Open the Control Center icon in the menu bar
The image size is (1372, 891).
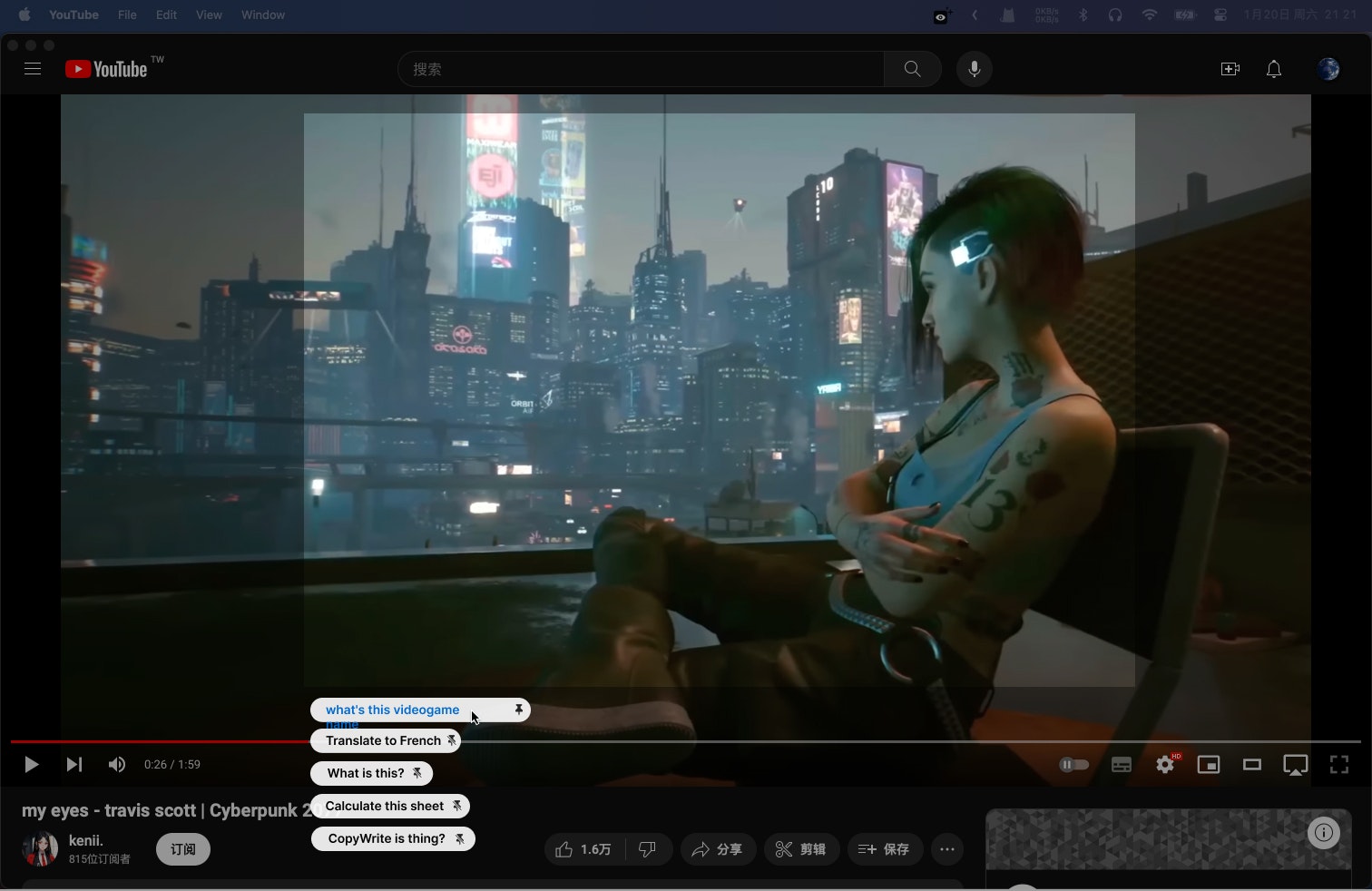pyautogui.click(x=1220, y=15)
